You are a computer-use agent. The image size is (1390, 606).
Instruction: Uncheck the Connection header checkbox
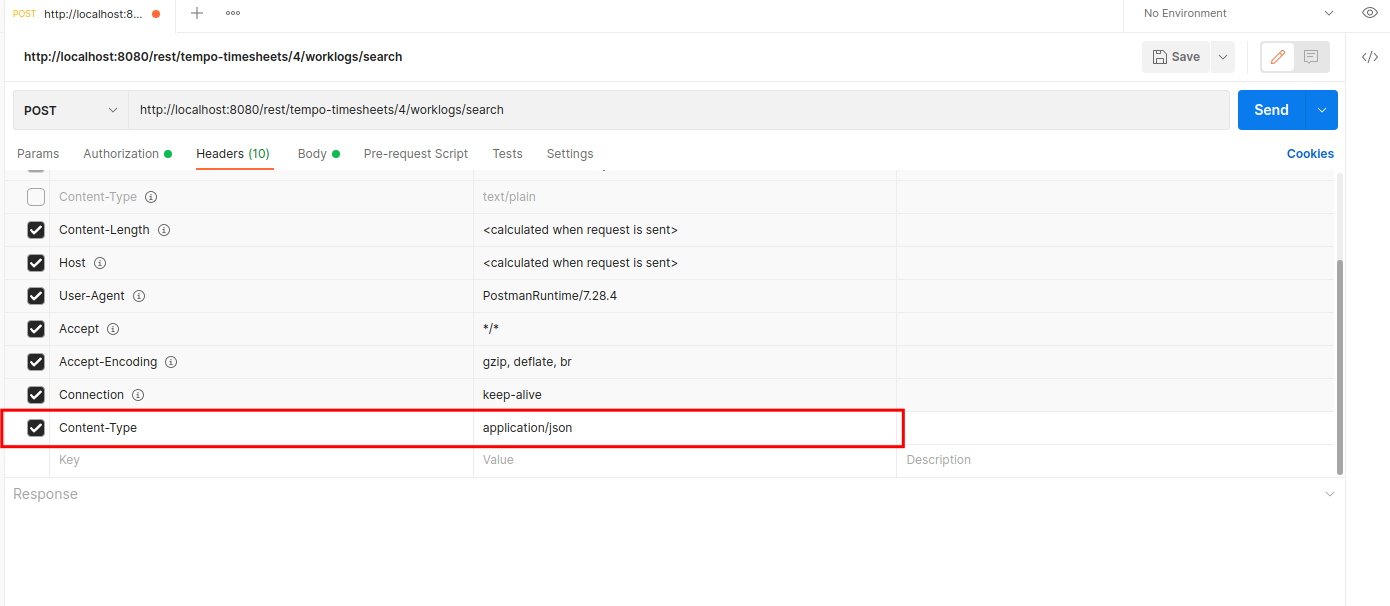[36, 394]
